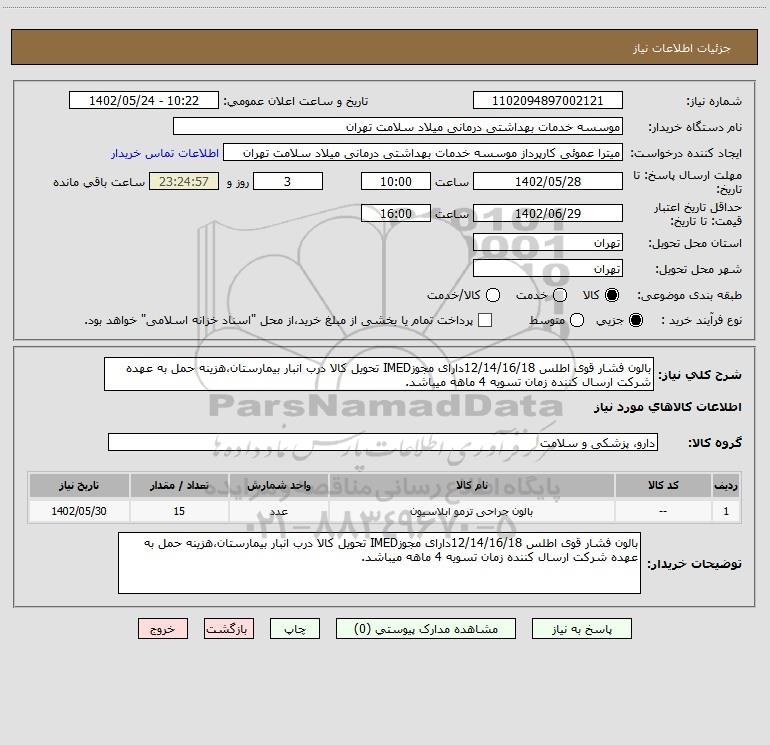Image resolution: width=770 pixels, height=745 pixels.
Task: Click the price validity date 1402/06/29 field
Action: coord(547,213)
